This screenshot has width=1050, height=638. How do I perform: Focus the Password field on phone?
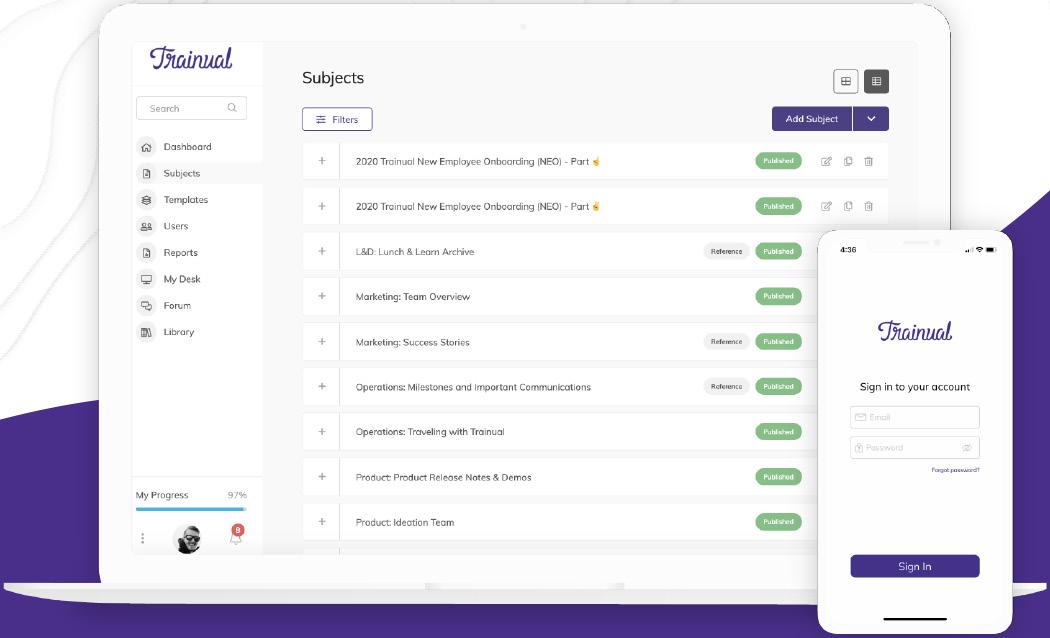point(915,447)
